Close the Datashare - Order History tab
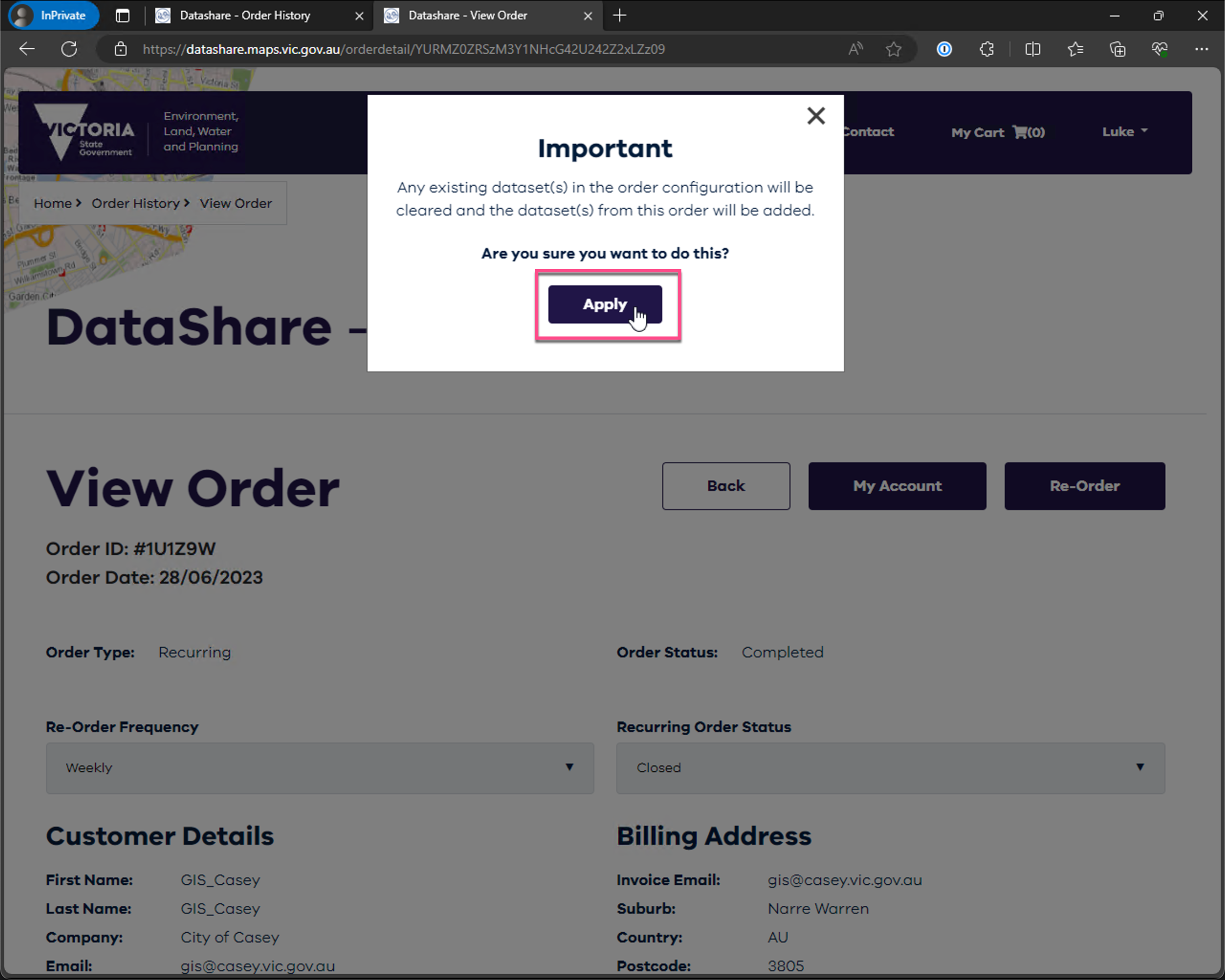The width and height of the screenshot is (1225, 980). coord(359,16)
